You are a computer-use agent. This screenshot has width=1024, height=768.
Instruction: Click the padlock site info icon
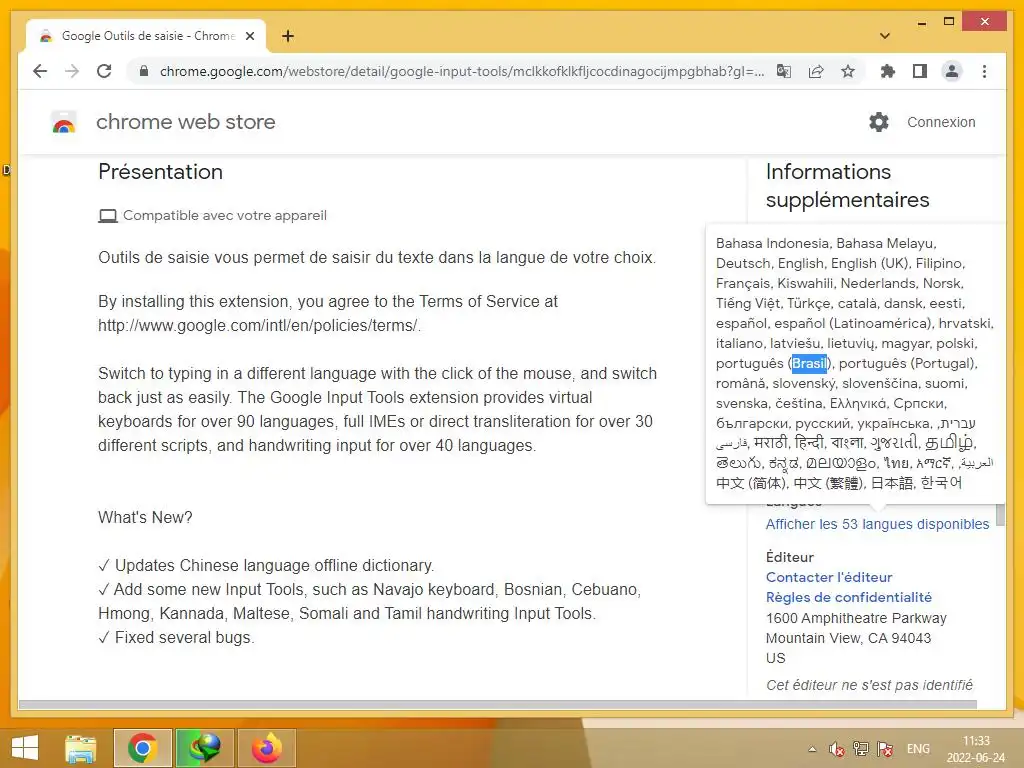(144, 71)
